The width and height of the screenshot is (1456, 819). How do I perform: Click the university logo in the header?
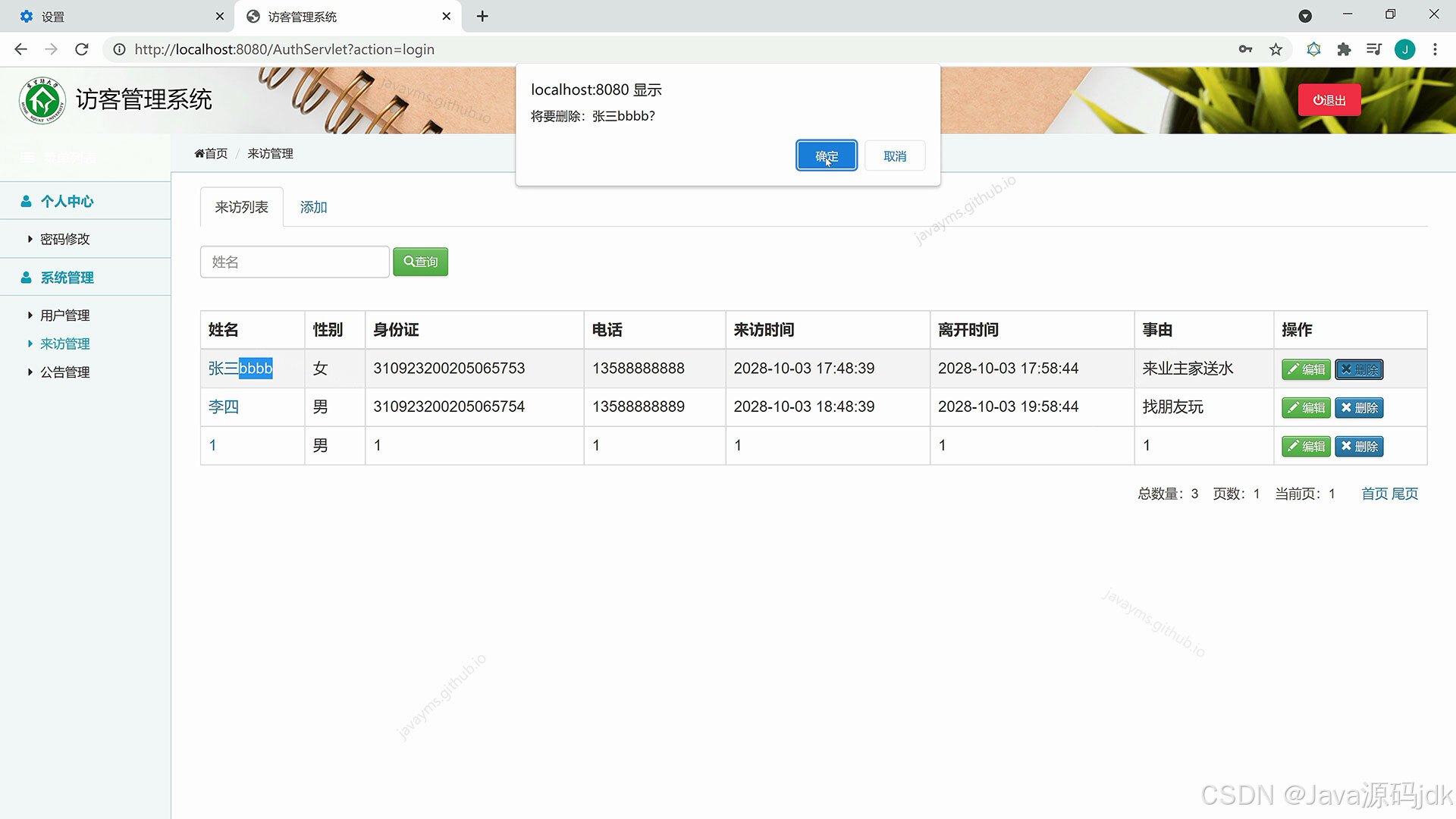[x=42, y=100]
